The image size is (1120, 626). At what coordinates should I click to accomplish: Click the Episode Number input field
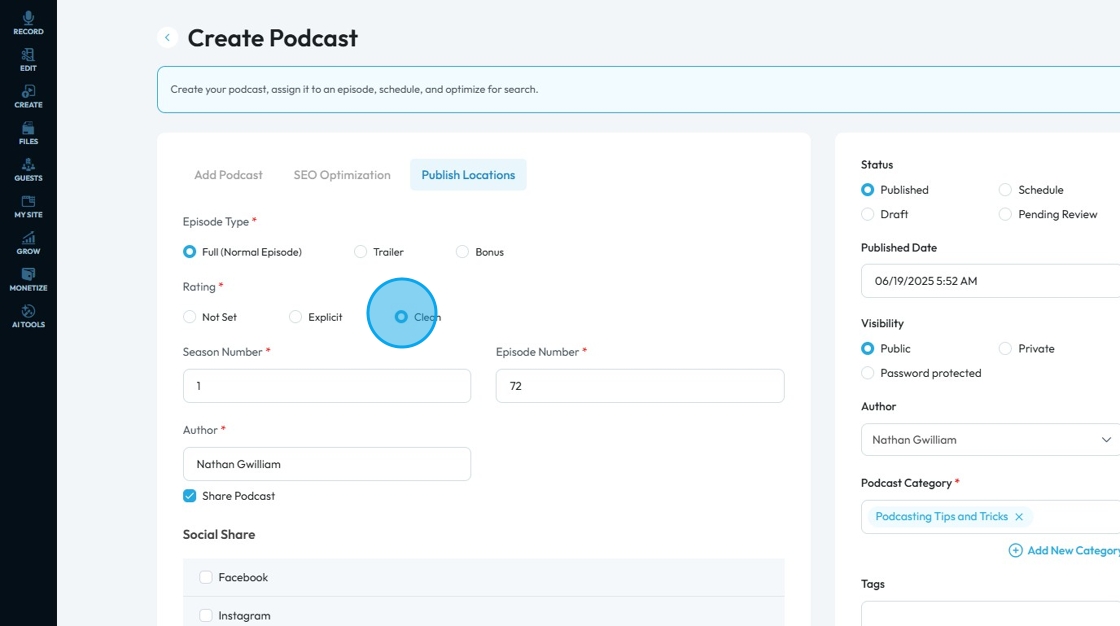click(640, 386)
